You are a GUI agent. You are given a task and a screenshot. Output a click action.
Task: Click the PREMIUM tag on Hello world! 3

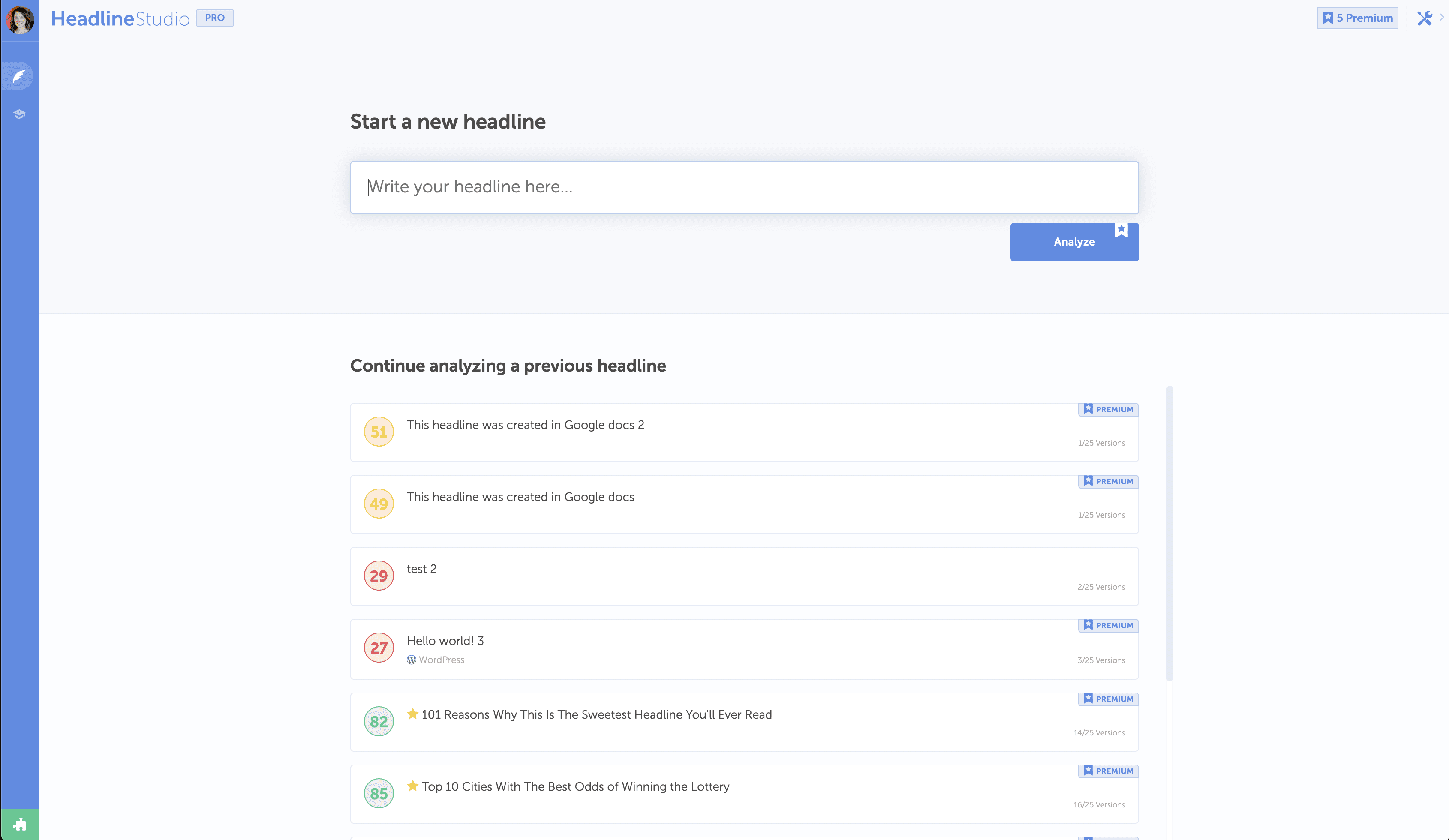pyautogui.click(x=1108, y=625)
